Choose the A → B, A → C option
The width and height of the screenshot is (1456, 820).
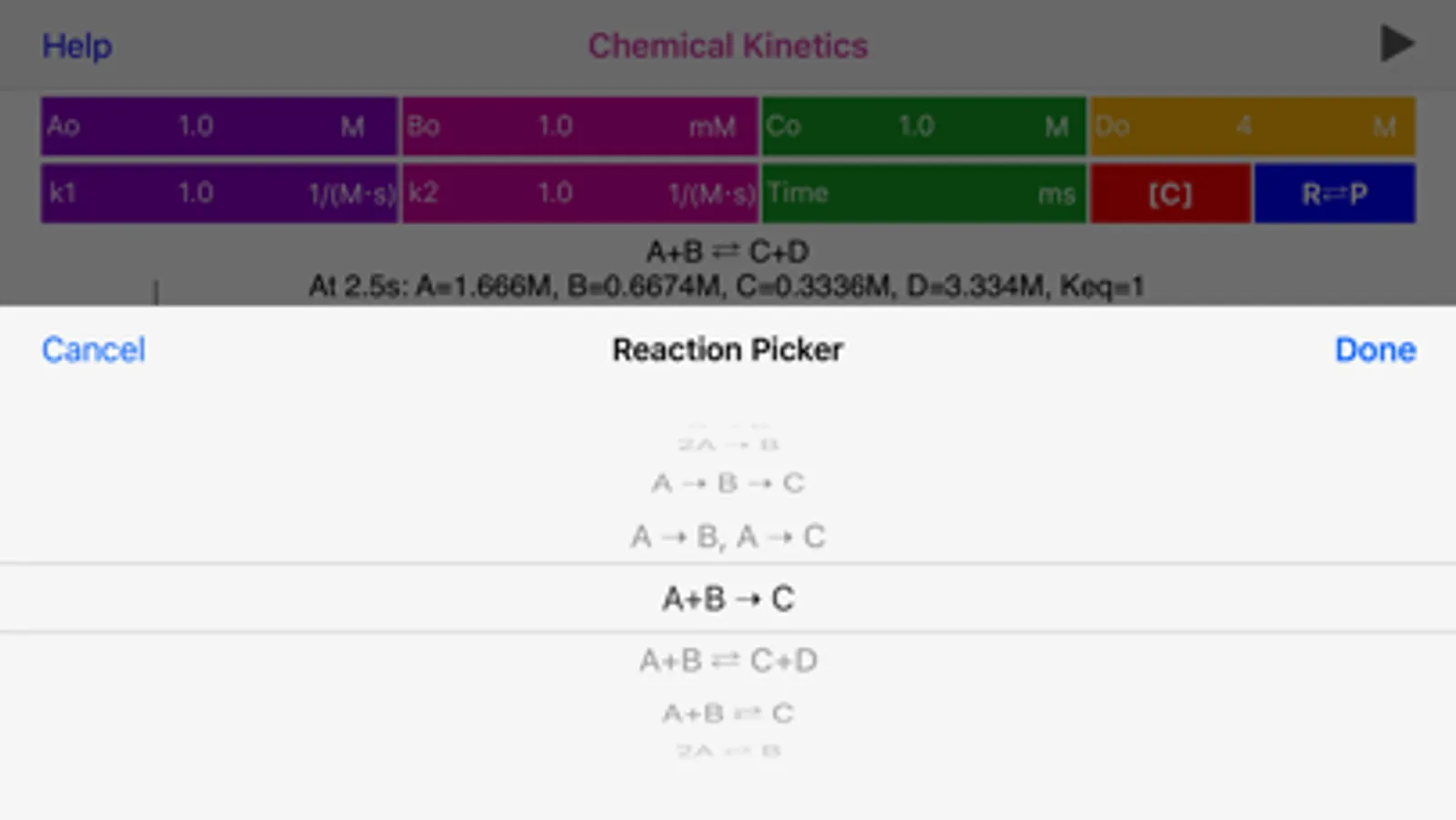click(728, 537)
